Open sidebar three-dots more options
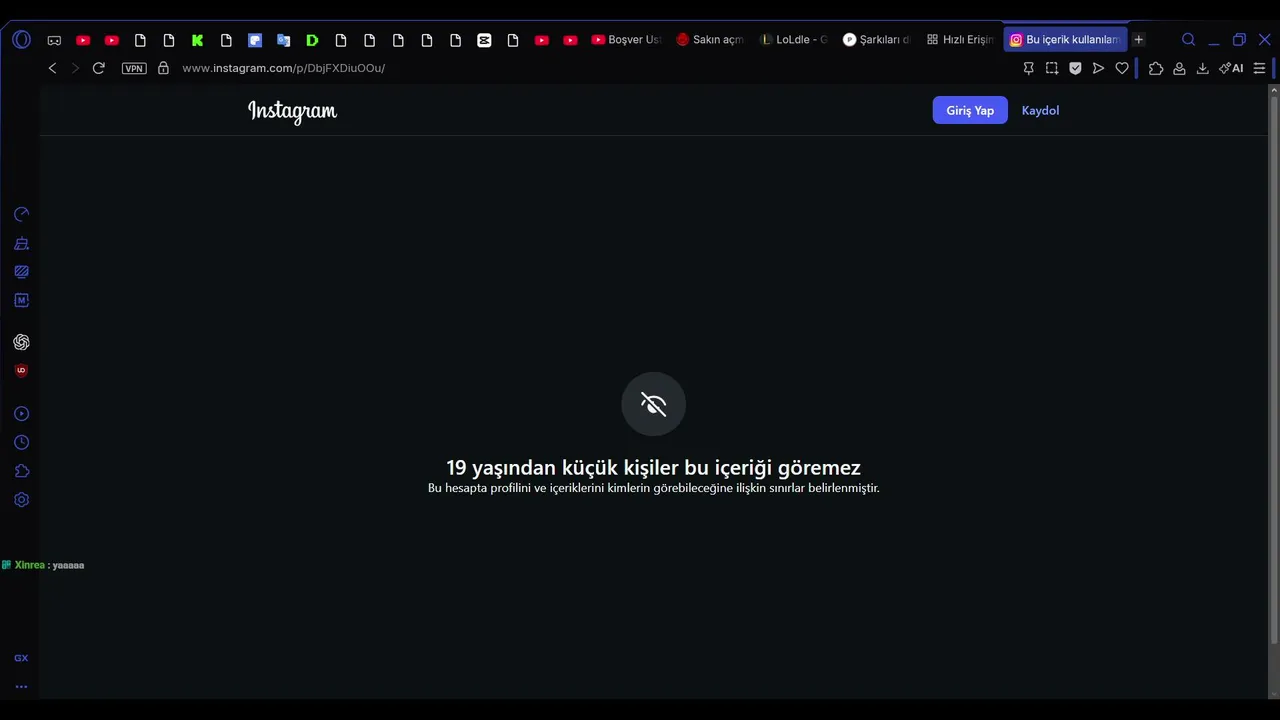This screenshot has width=1280, height=720. coord(21,687)
